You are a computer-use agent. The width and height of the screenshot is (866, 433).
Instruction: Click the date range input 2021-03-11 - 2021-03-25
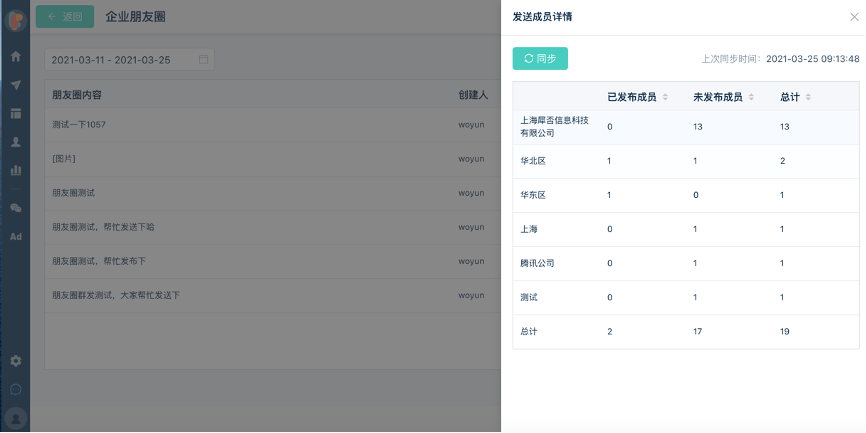(x=129, y=60)
